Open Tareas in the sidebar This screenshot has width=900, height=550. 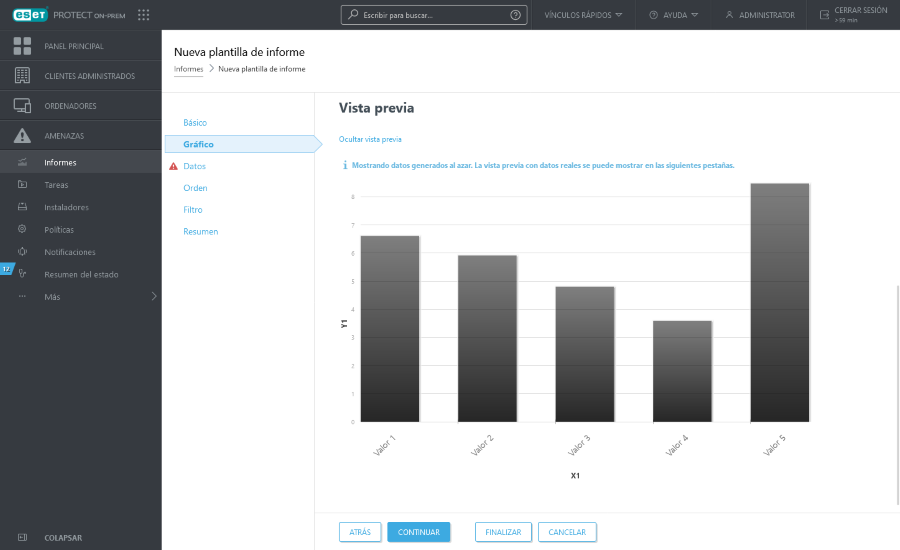tap(80, 185)
